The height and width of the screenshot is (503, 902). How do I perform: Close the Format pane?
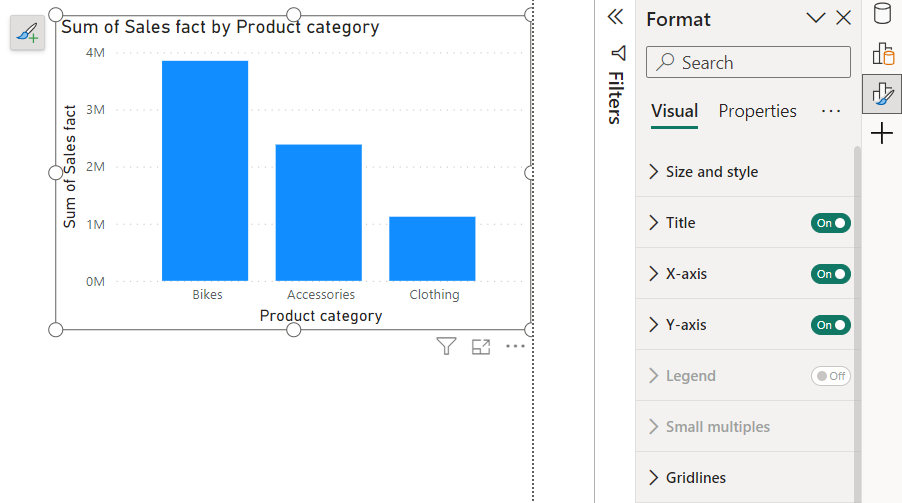click(x=843, y=18)
